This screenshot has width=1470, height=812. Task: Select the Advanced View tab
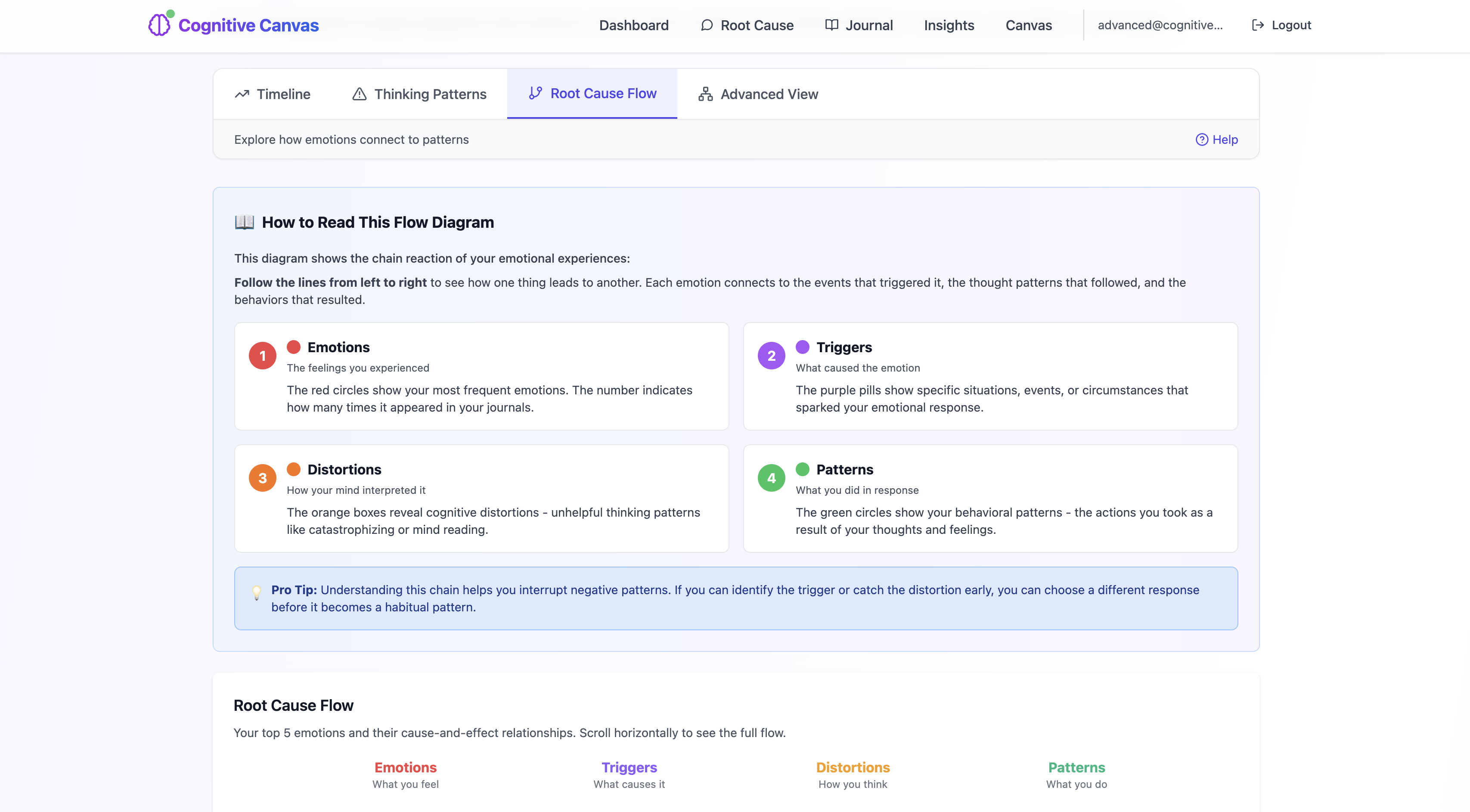click(x=769, y=94)
